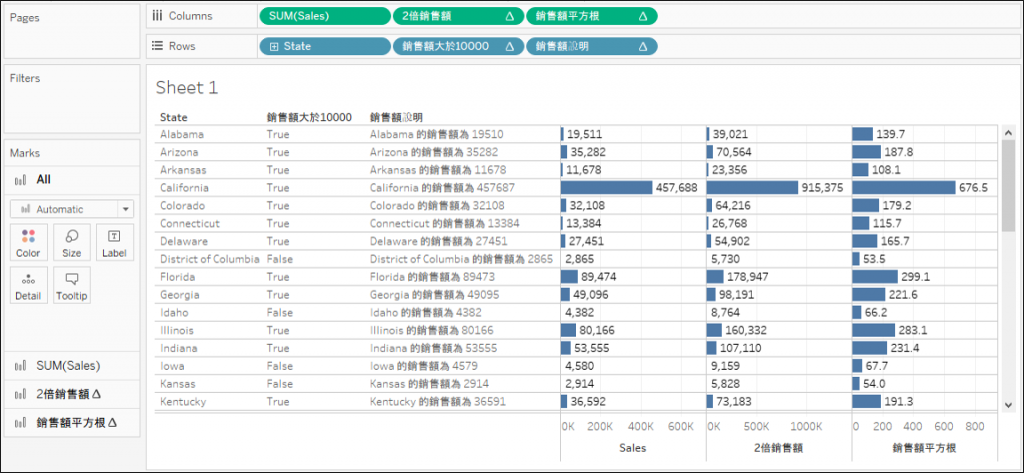Image resolution: width=1024 pixels, height=473 pixels.
Task: Click Delaware's 27,451 Sales label
Action: (x=586, y=241)
